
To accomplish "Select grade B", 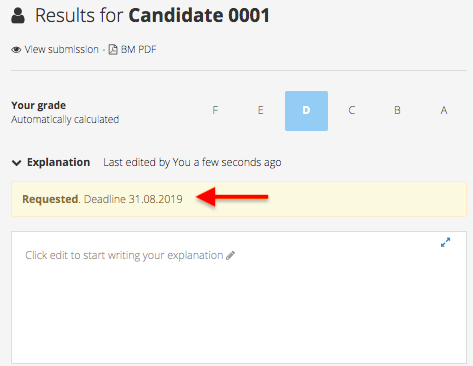I will [x=397, y=110].
